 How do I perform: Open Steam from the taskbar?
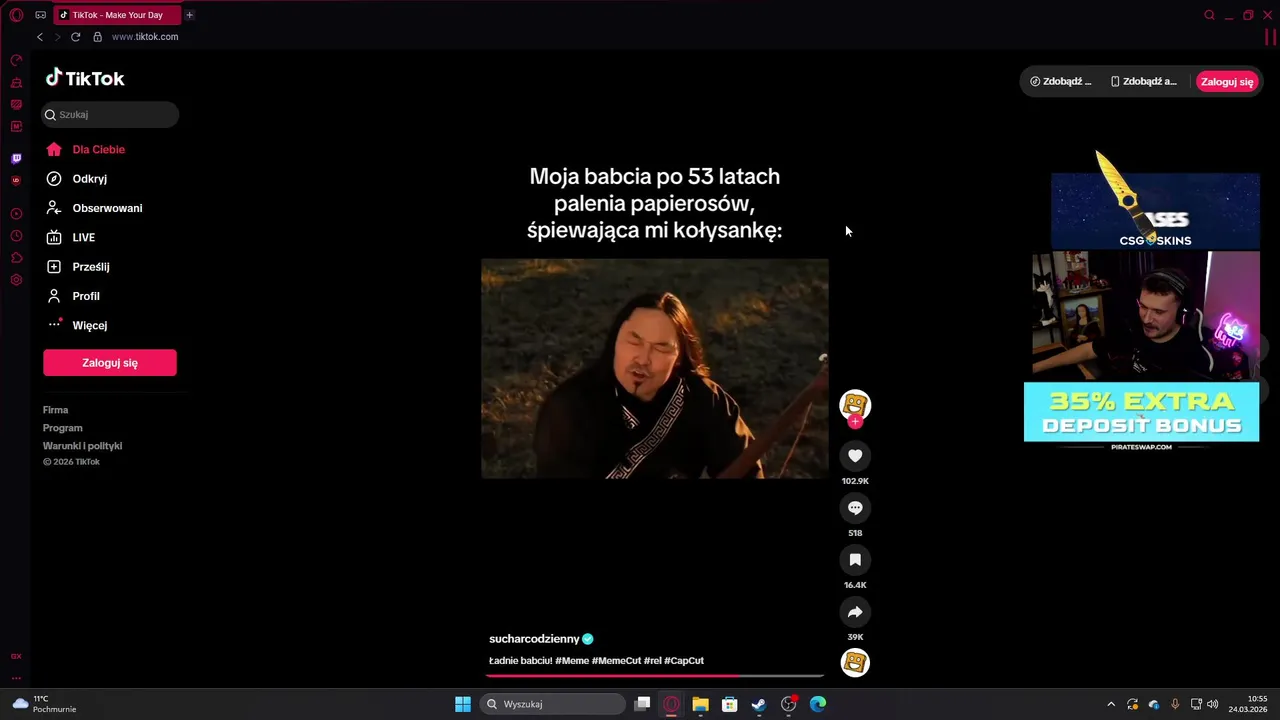(759, 704)
